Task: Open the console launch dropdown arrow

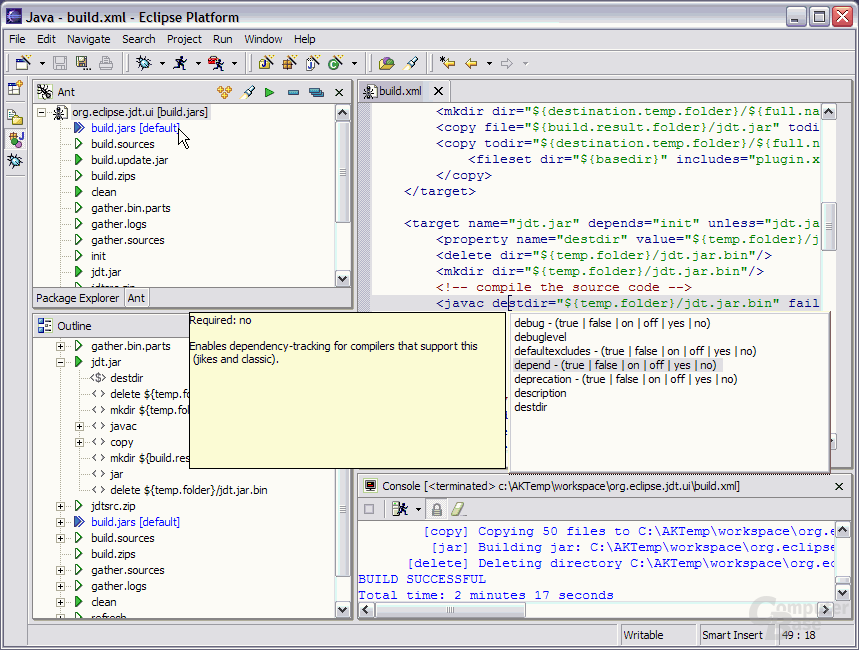Action: click(x=419, y=510)
